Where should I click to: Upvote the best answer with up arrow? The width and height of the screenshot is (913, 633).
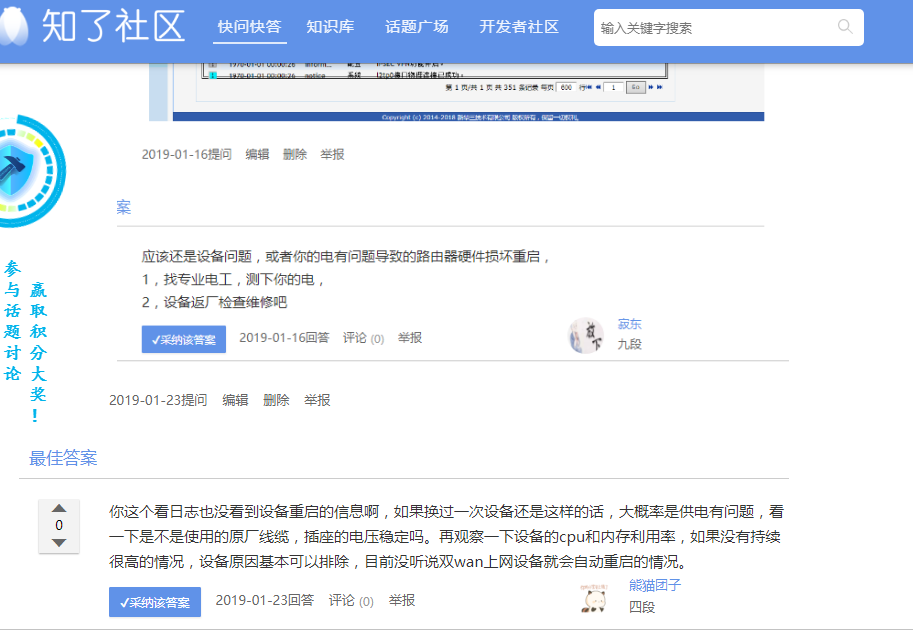[x=59, y=508]
